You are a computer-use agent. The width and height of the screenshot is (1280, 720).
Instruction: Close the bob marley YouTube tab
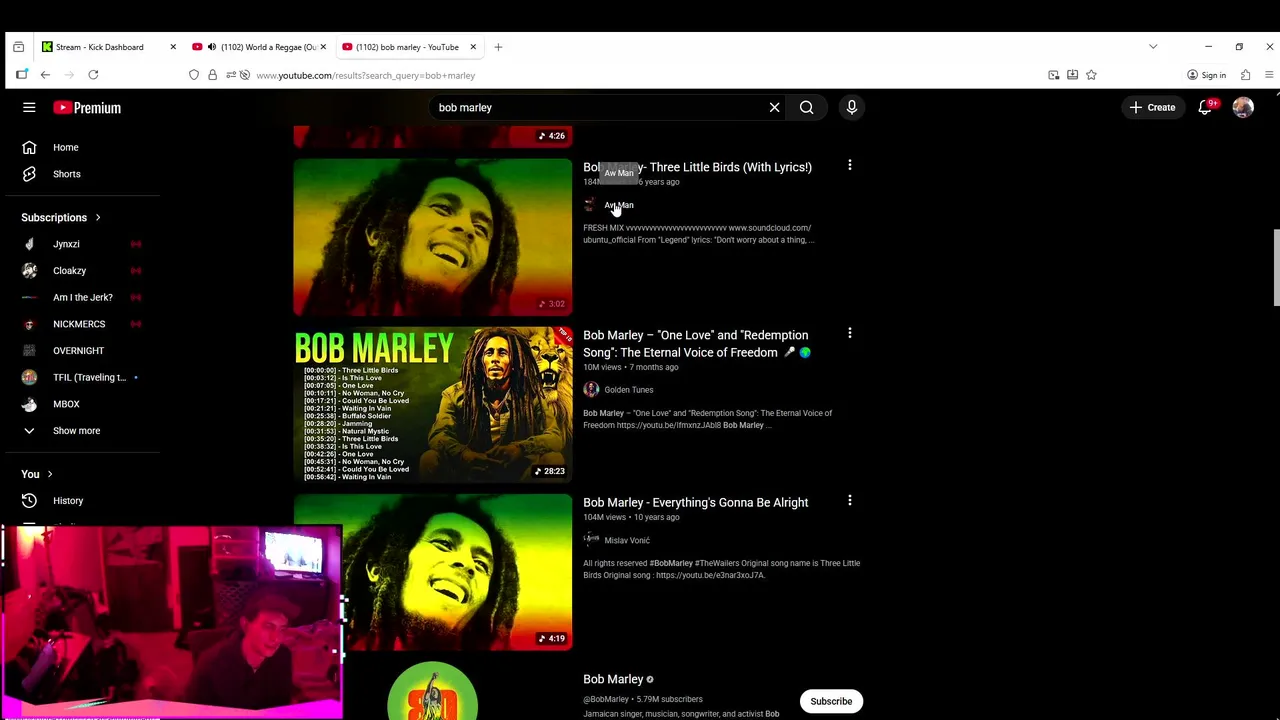[x=473, y=47]
